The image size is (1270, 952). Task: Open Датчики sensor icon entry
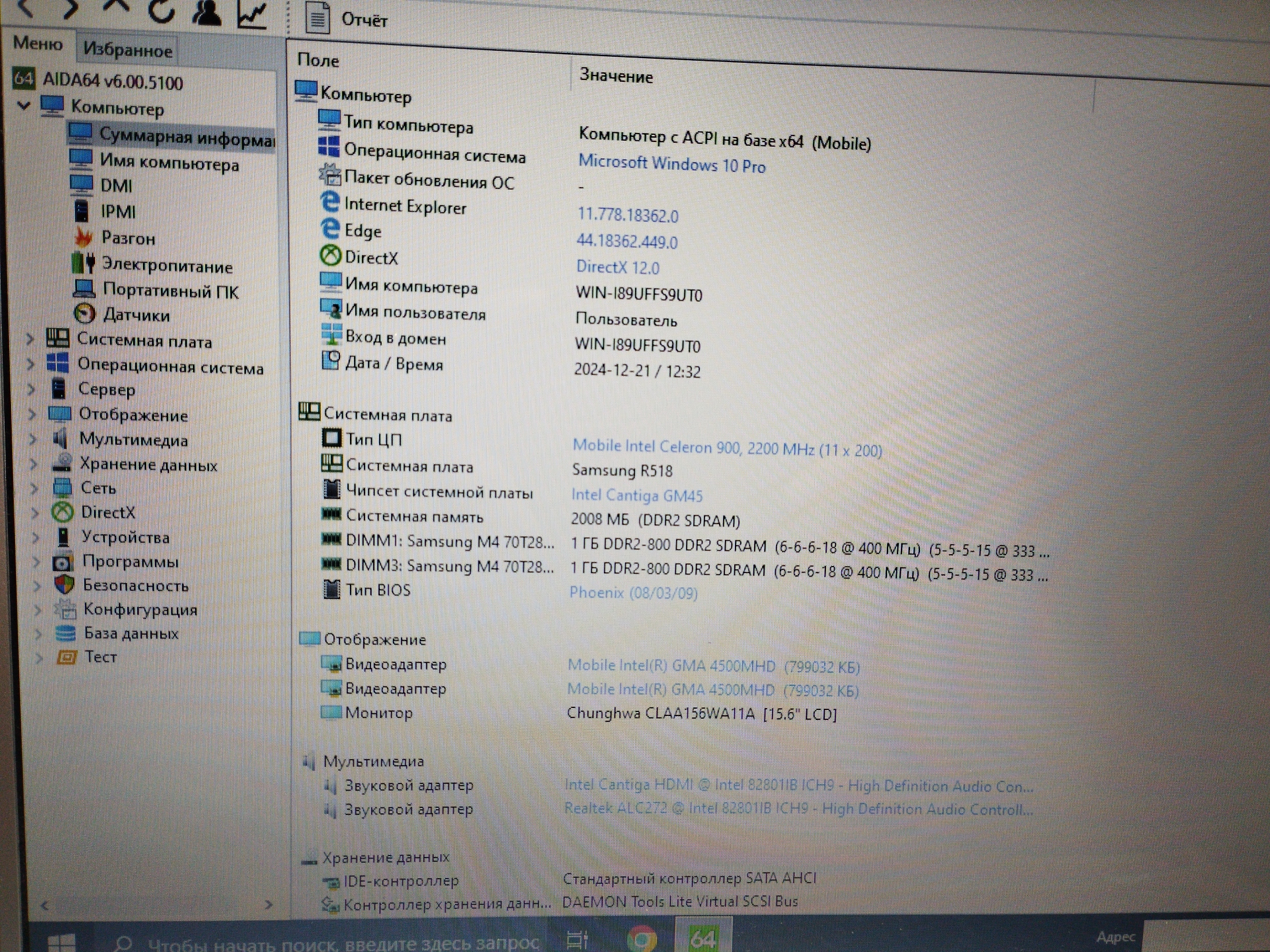[x=85, y=313]
